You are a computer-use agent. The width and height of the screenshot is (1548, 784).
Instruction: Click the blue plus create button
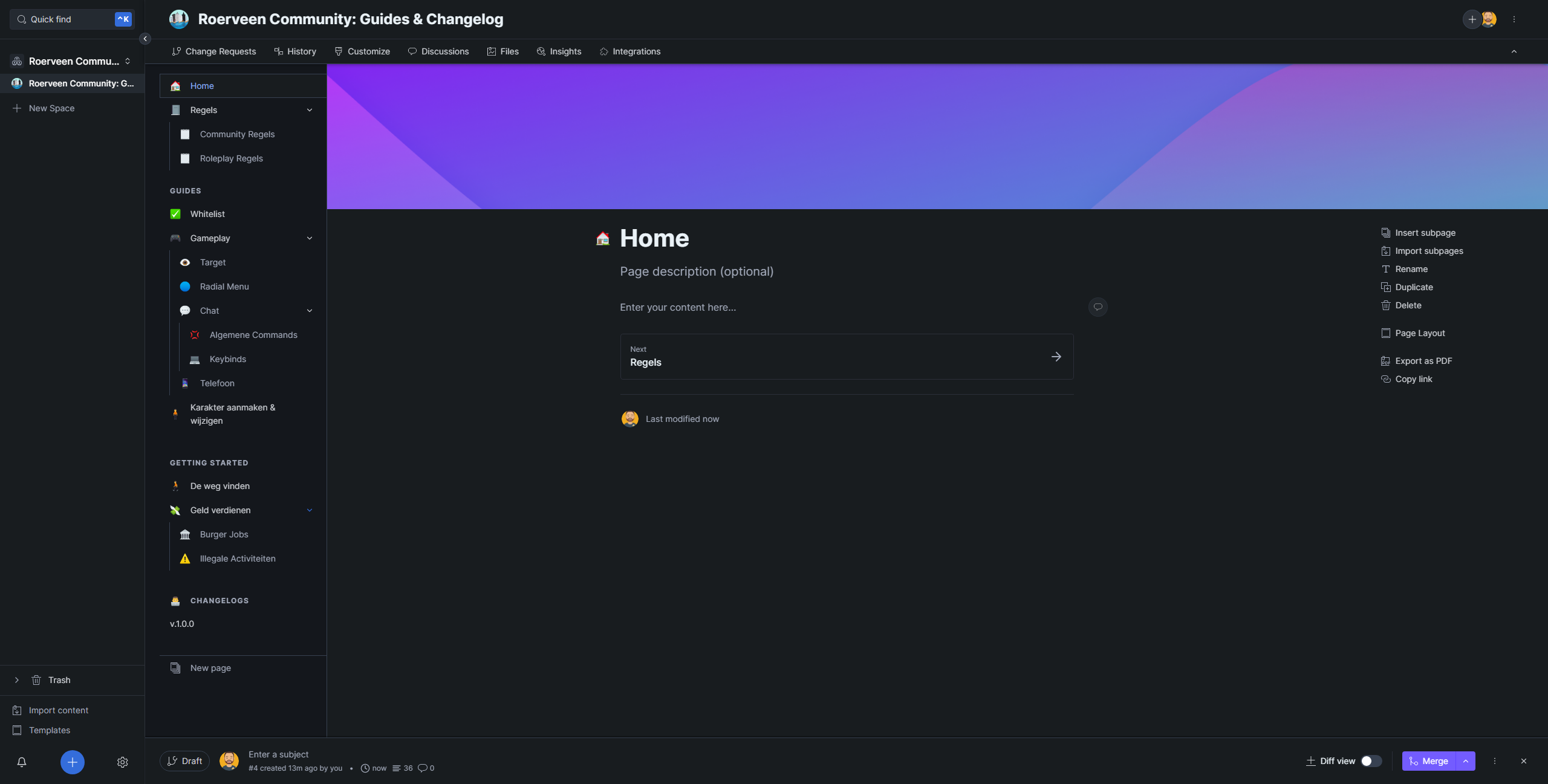pyautogui.click(x=72, y=762)
